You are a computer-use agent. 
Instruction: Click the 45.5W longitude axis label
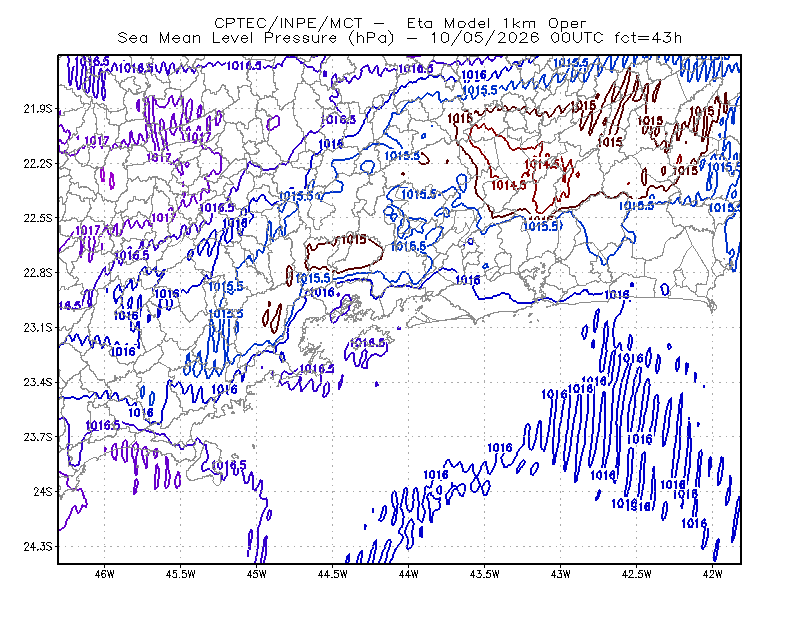click(x=181, y=574)
